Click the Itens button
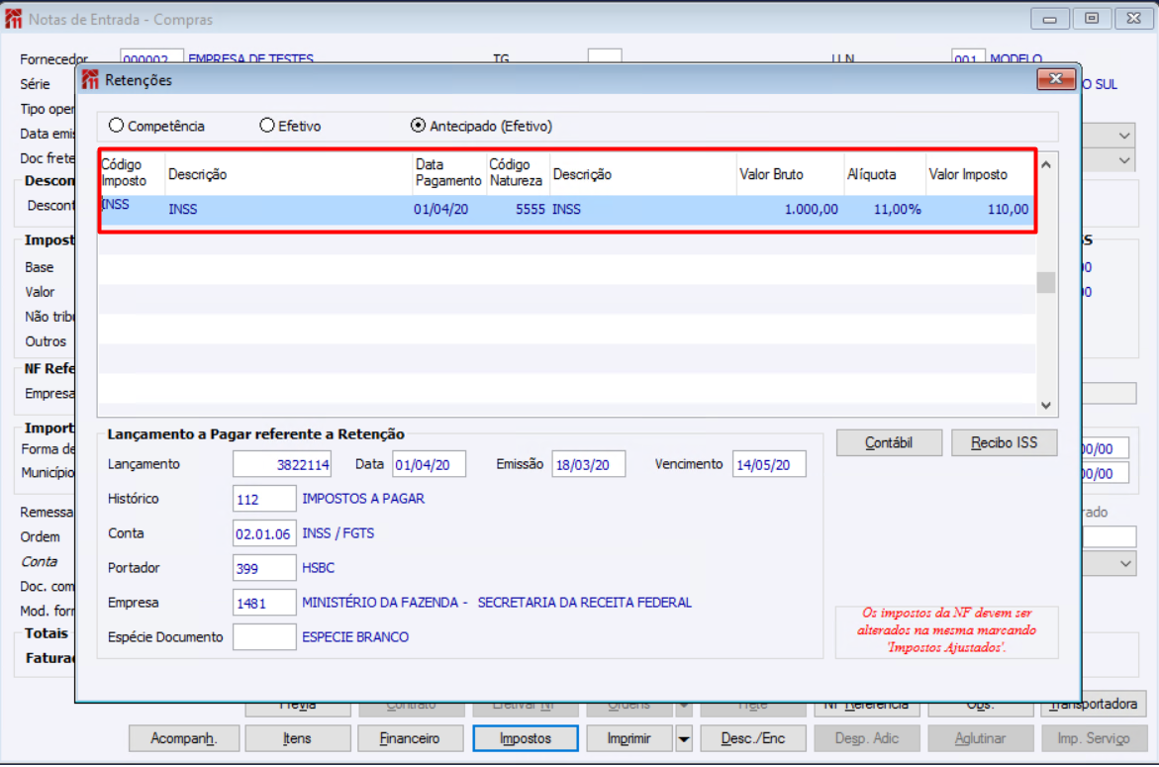The width and height of the screenshot is (1159, 767). (297, 738)
